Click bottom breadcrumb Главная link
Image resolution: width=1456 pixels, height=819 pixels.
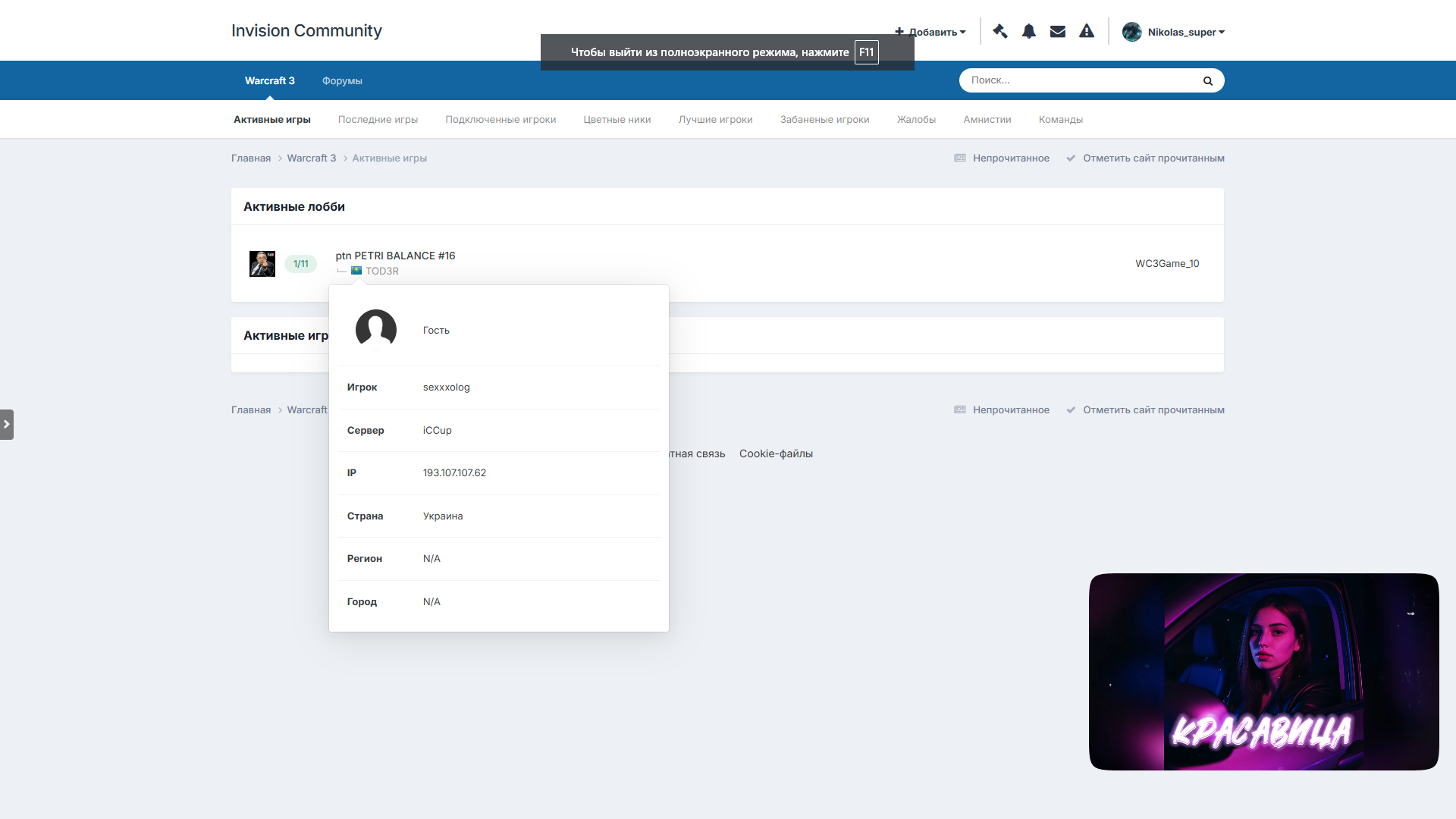point(251,410)
